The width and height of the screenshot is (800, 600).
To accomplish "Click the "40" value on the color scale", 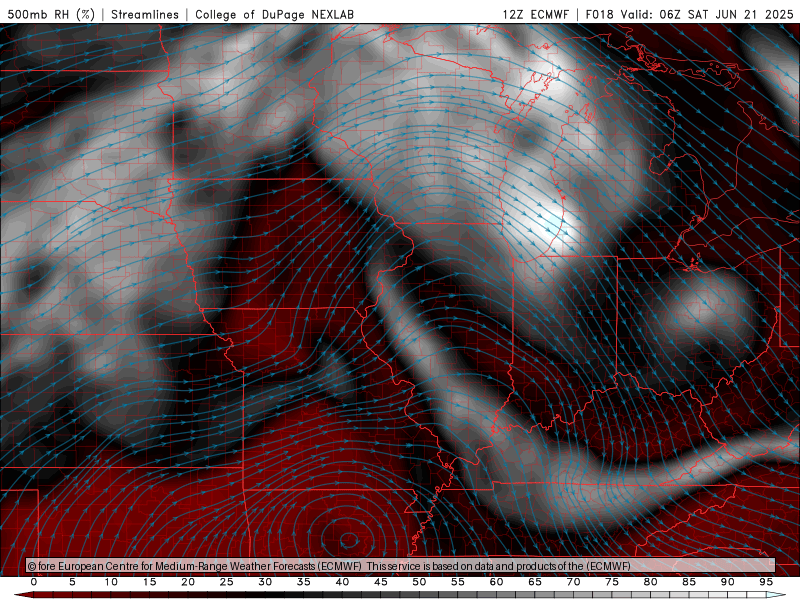I will coord(342,582).
